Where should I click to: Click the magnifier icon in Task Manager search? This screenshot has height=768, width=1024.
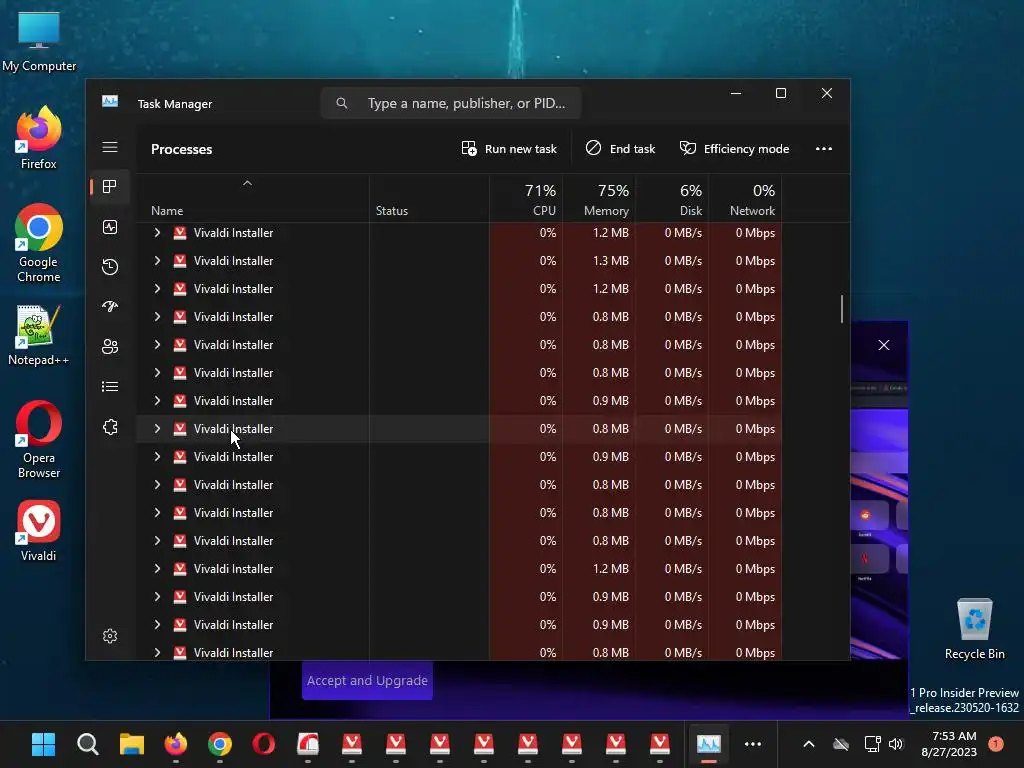pos(342,103)
